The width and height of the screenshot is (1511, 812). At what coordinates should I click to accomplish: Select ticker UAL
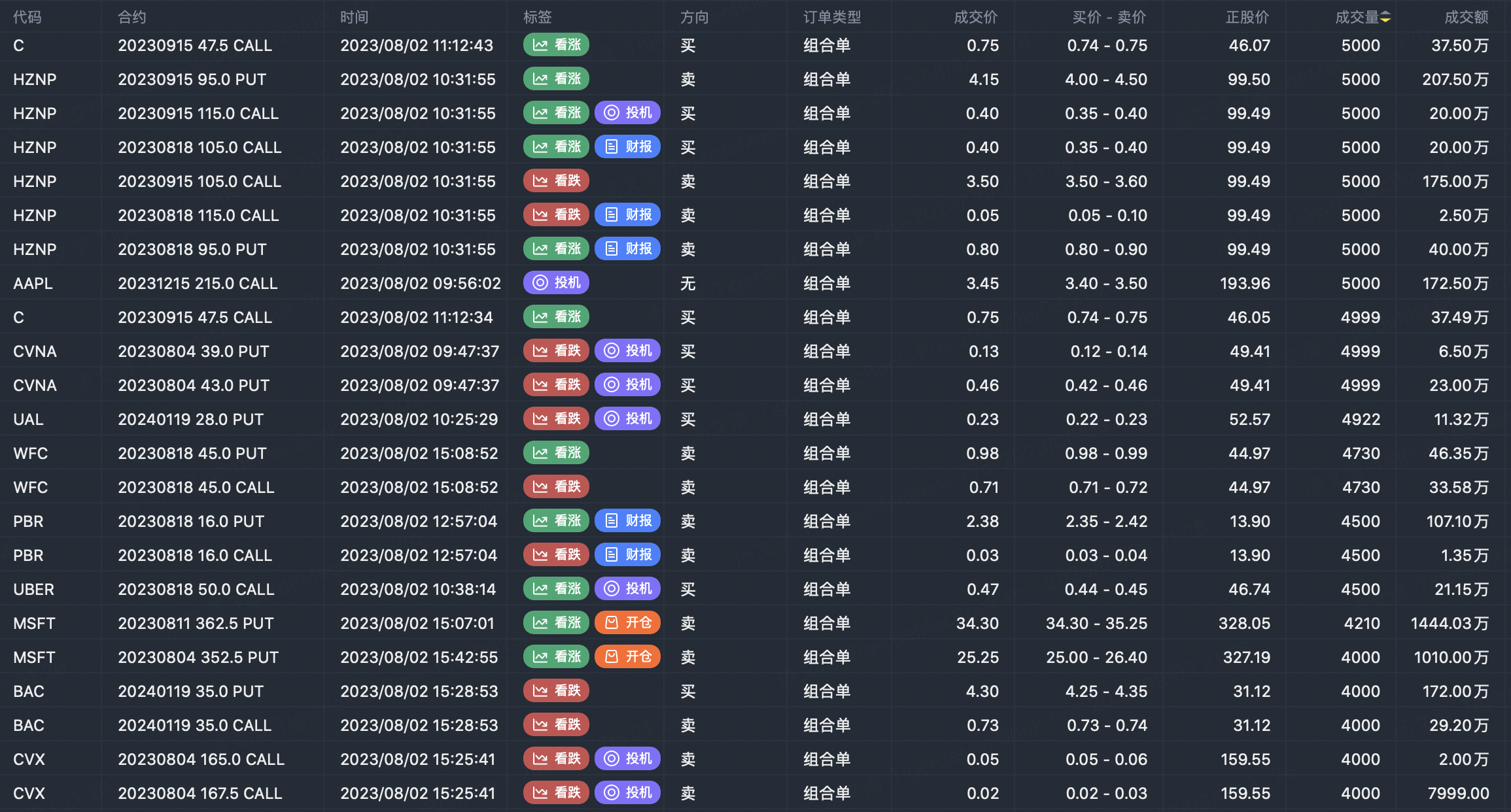28,419
